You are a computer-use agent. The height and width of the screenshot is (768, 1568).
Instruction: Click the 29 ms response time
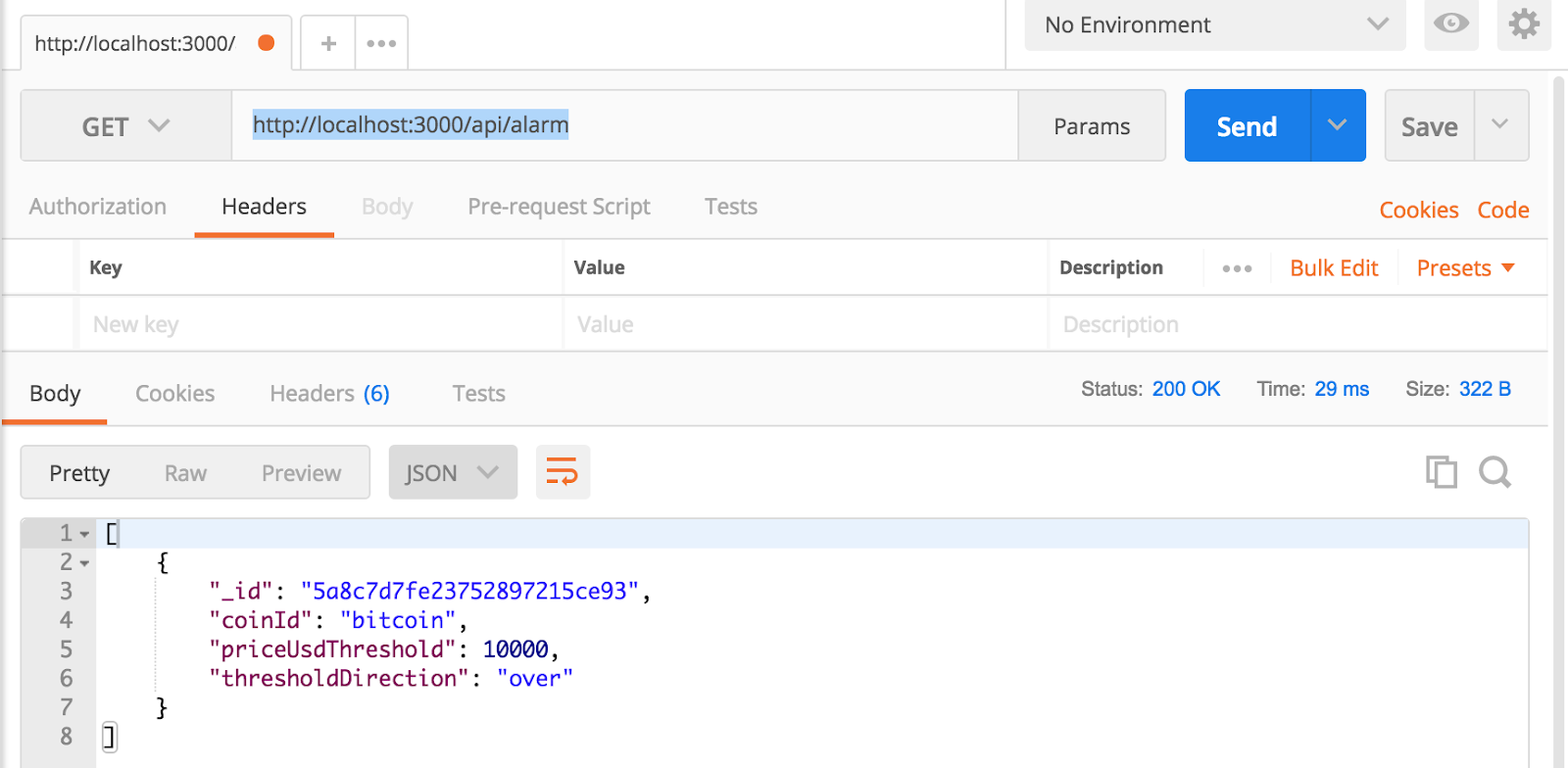coord(1342,389)
